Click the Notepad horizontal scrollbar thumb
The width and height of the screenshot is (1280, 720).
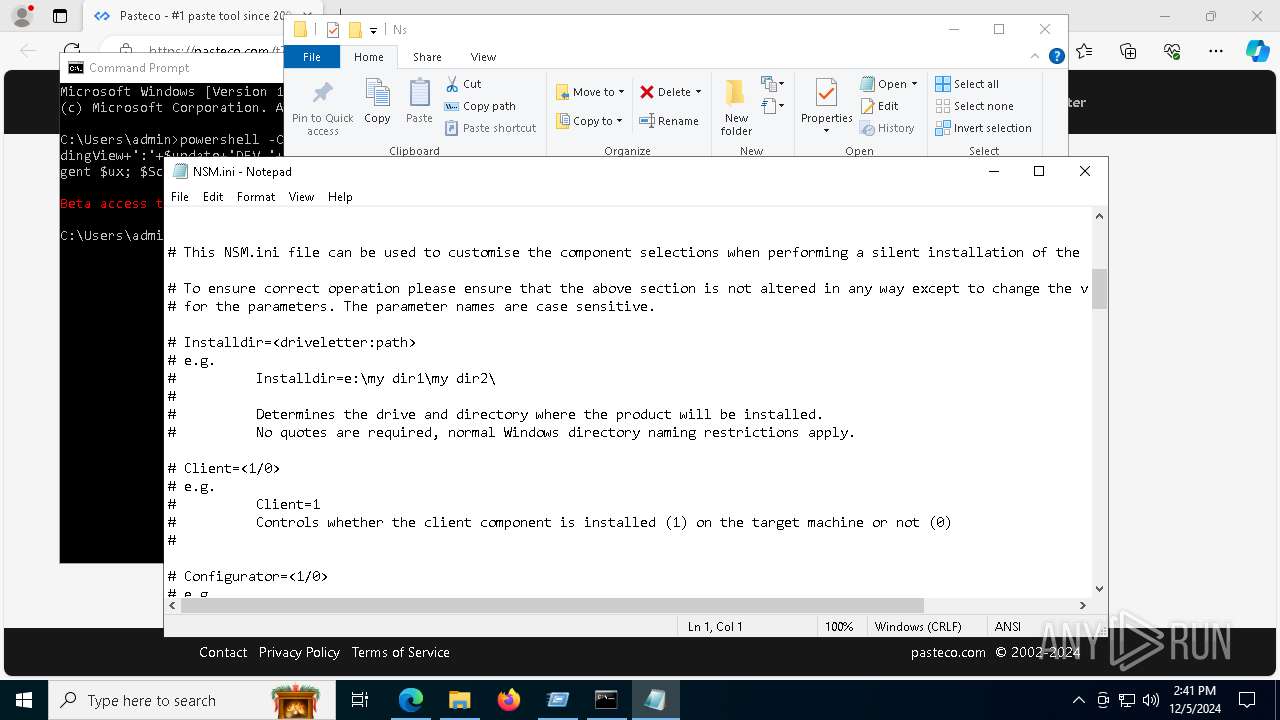coord(553,605)
